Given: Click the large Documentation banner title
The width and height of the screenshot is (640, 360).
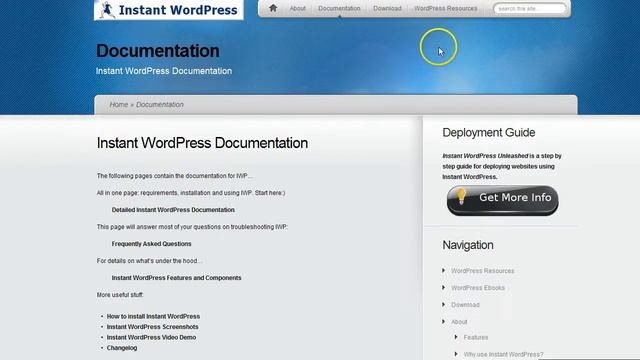Looking at the screenshot, I should coord(158,51).
